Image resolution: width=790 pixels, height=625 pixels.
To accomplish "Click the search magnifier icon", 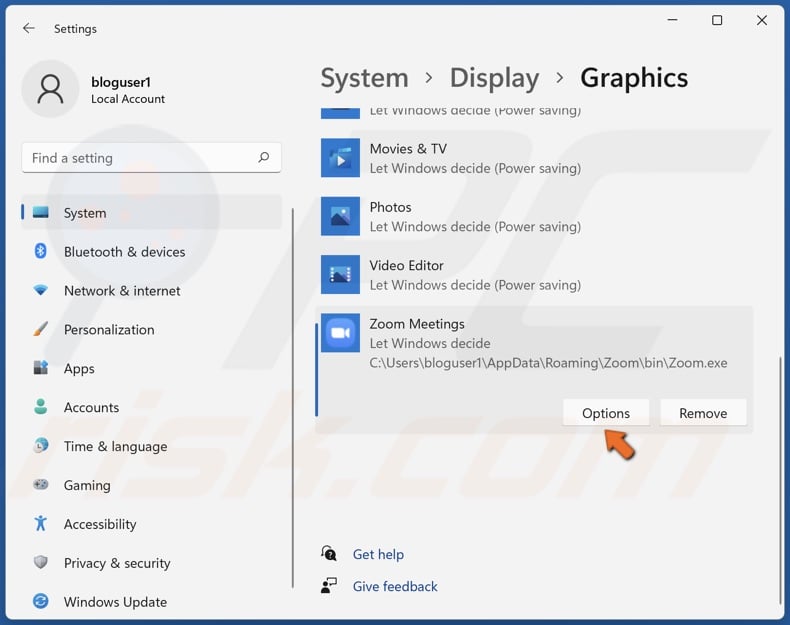I will [x=264, y=158].
